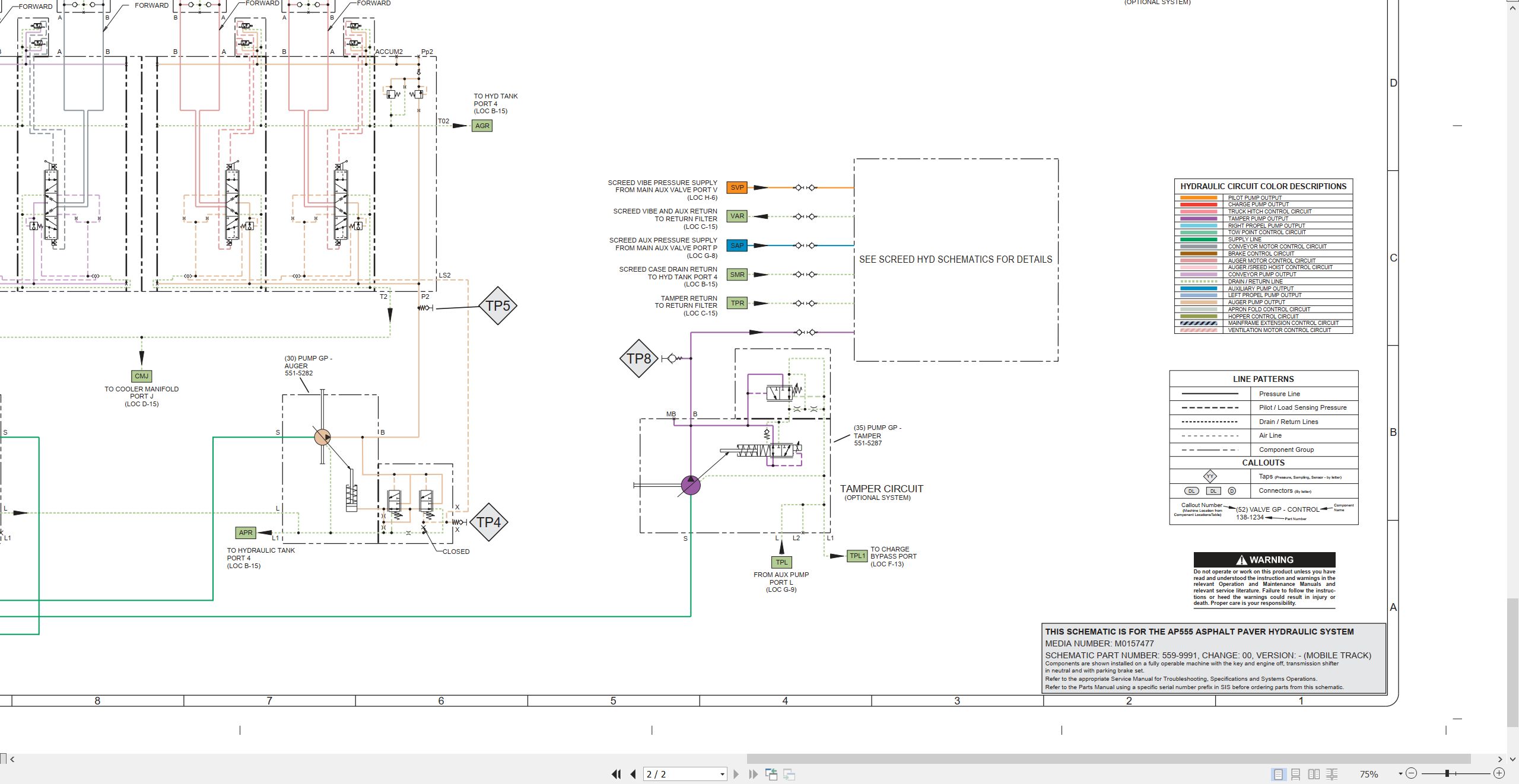Screen dimensions: 1519x784
Task: Click the scroll left arrow
Action: click(12, 759)
